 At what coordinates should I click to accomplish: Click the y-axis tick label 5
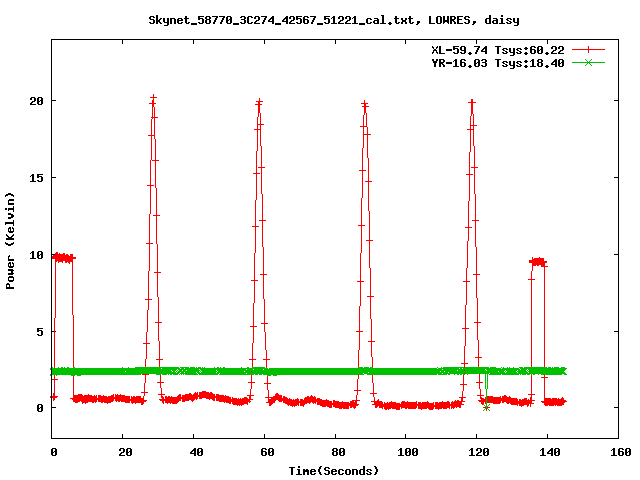(x=40, y=332)
